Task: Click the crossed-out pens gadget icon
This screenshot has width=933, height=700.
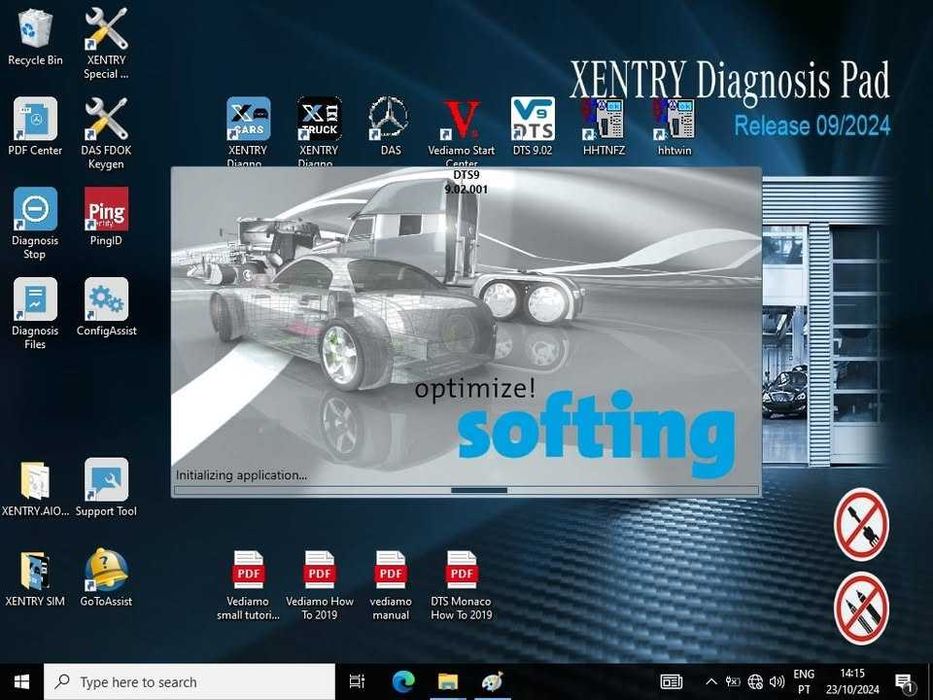Action: pos(861,608)
